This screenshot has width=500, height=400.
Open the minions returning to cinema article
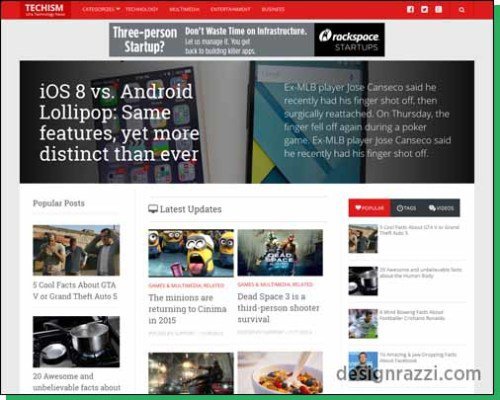click(x=187, y=309)
